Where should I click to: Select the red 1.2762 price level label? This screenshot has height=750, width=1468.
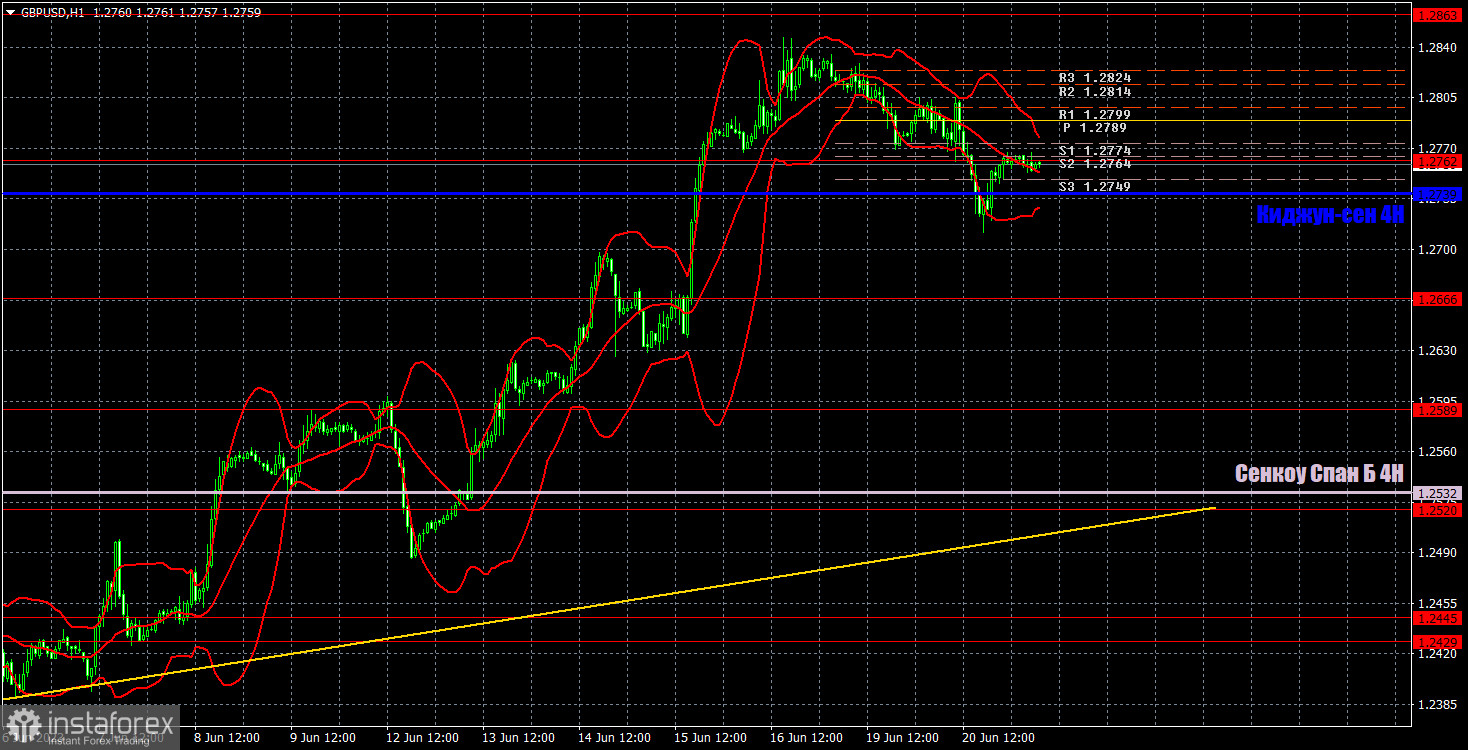(1438, 160)
